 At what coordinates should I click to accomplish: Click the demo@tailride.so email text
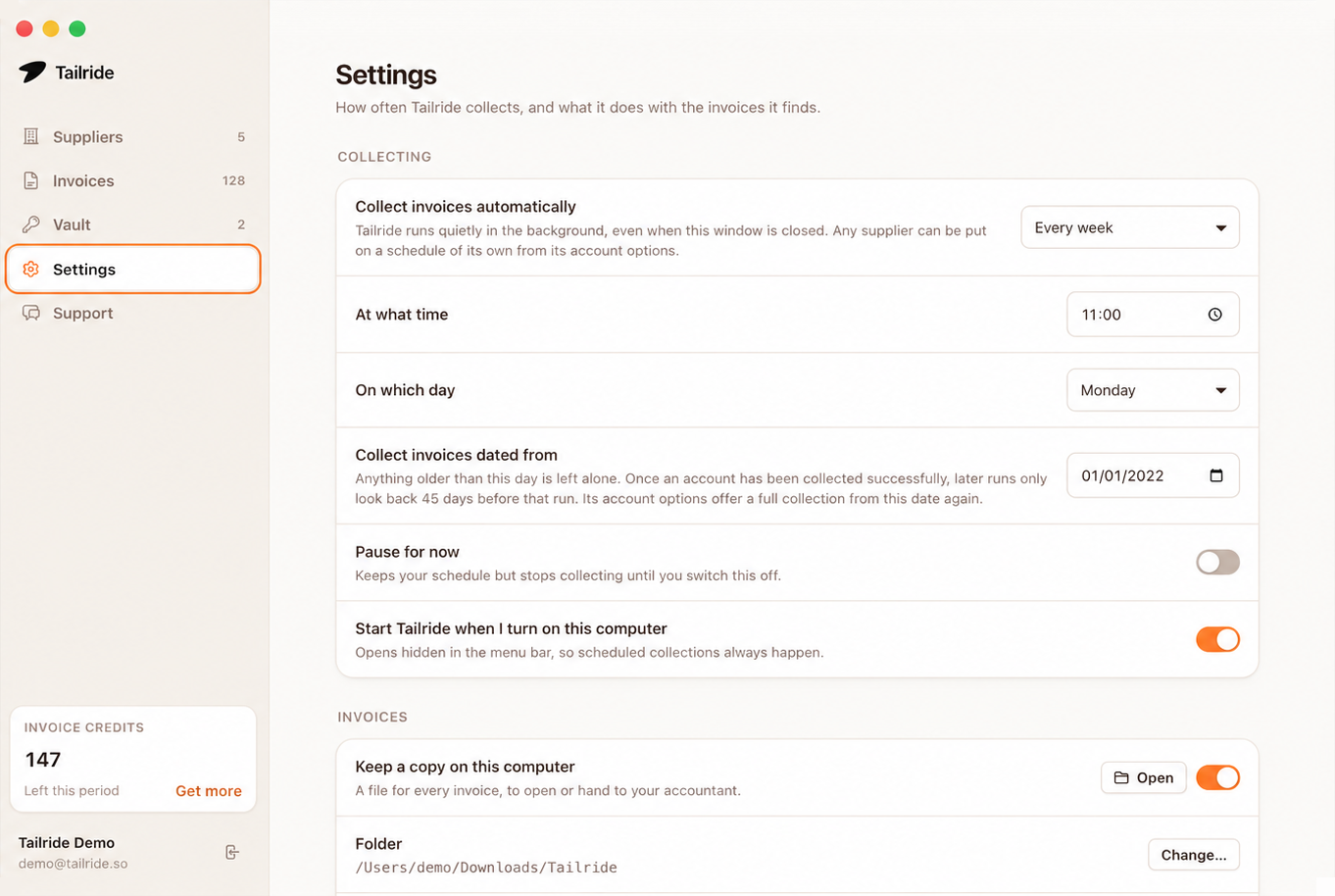tap(74, 864)
